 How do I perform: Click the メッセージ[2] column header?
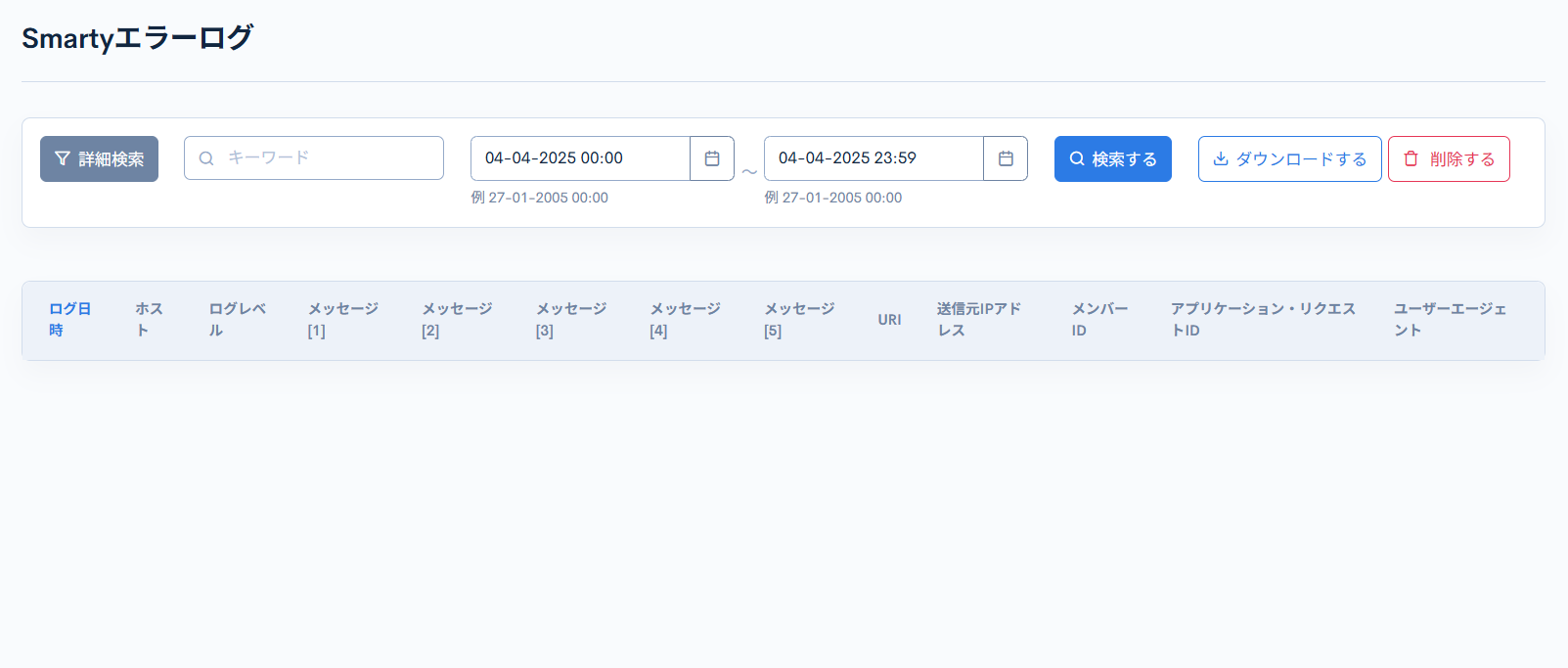pos(457,320)
